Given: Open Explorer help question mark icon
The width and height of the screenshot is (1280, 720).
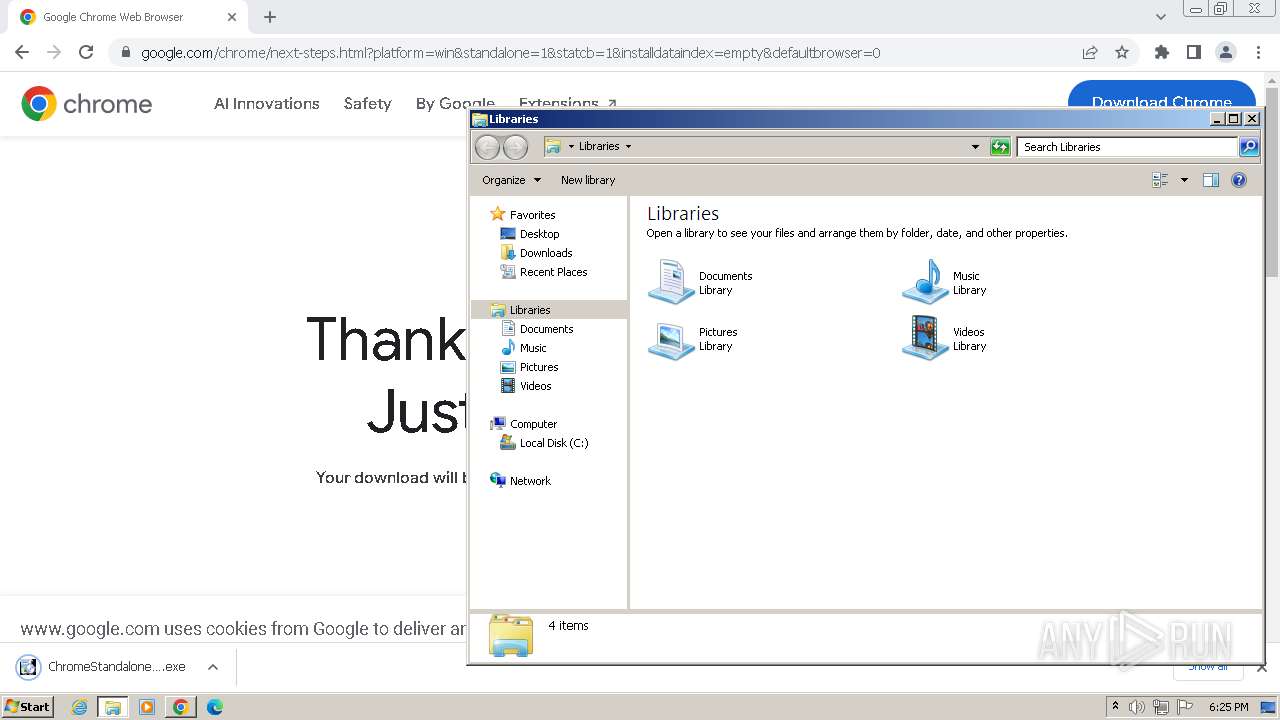Looking at the screenshot, I should (1239, 180).
